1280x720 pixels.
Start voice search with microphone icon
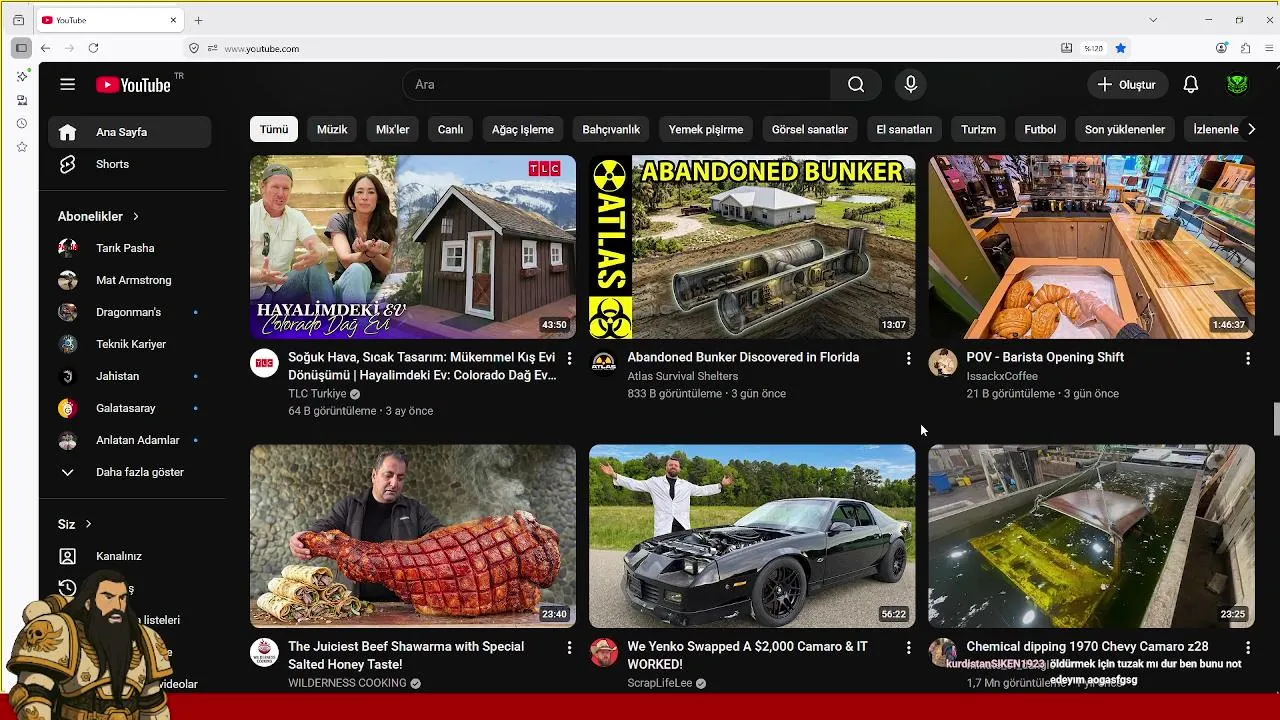[x=910, y=85]
